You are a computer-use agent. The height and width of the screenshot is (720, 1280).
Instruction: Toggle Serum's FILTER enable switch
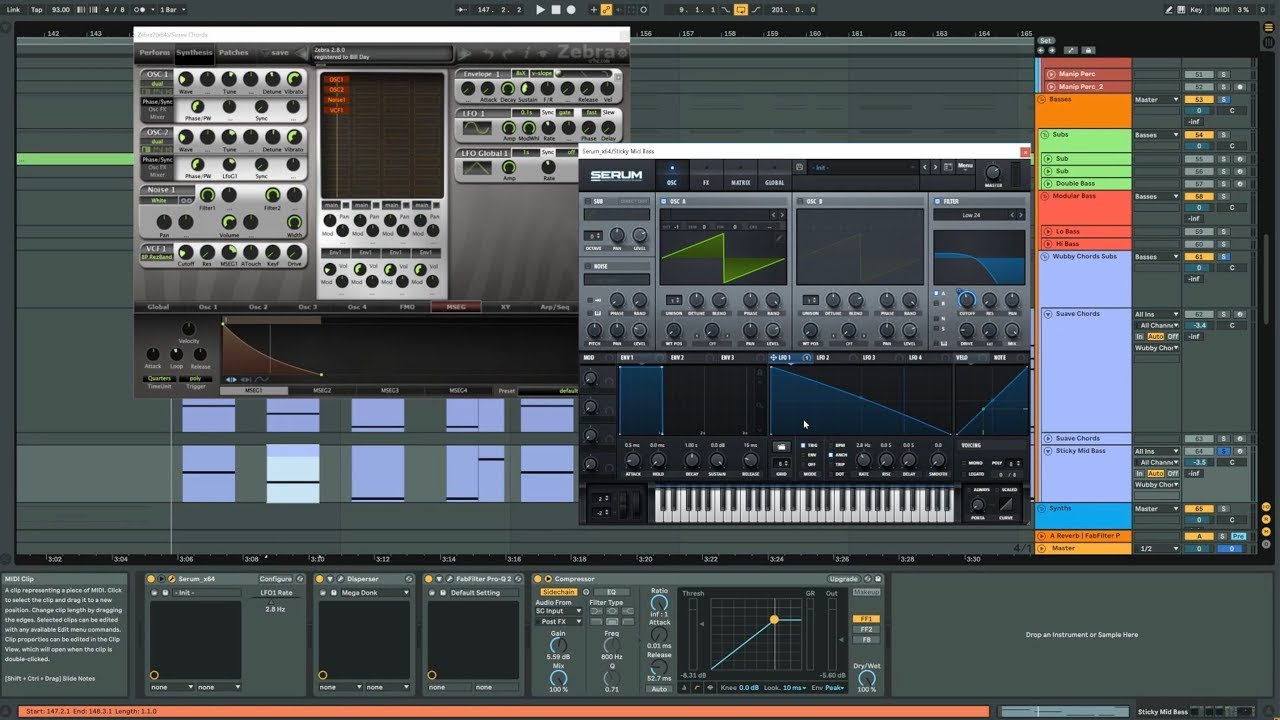tap(937, 201)
